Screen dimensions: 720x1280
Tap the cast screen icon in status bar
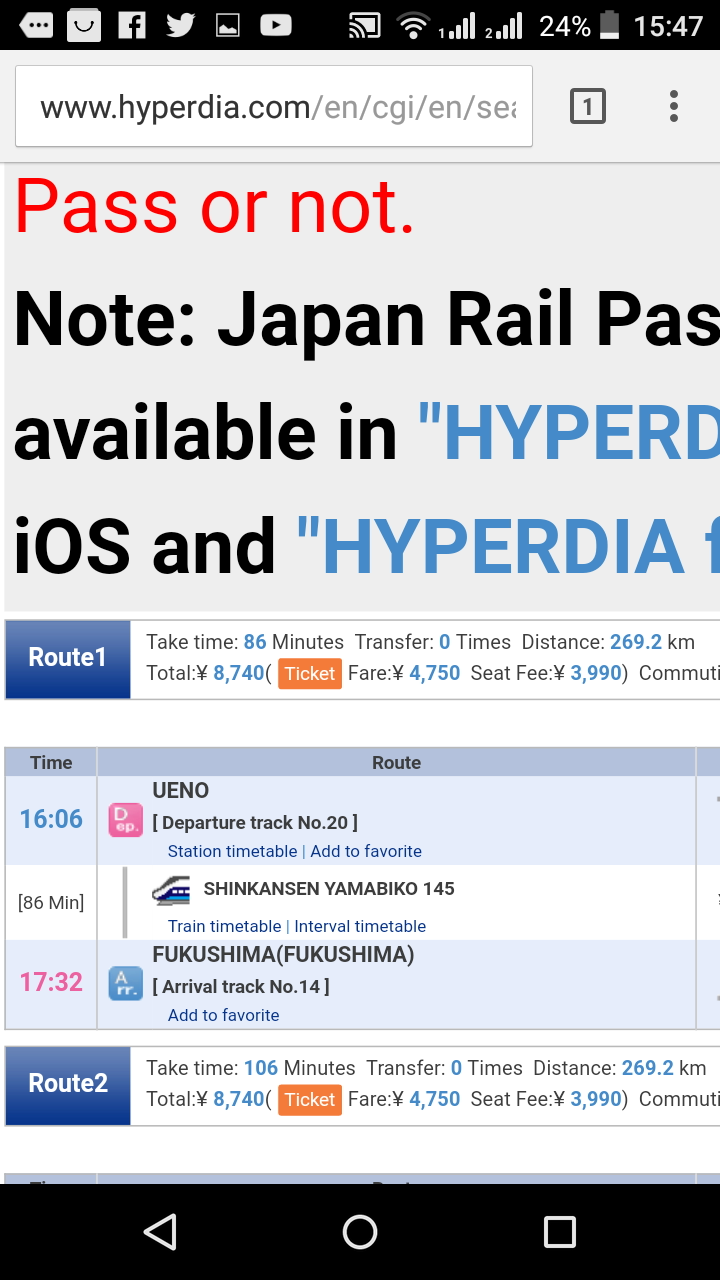click(x=365, y=25)
